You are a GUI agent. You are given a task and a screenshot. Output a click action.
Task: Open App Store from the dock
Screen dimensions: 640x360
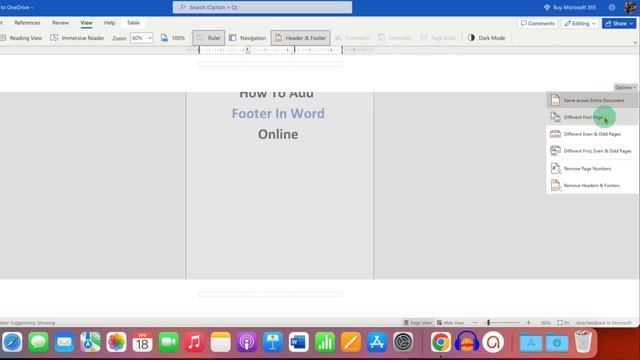point(377,342)
